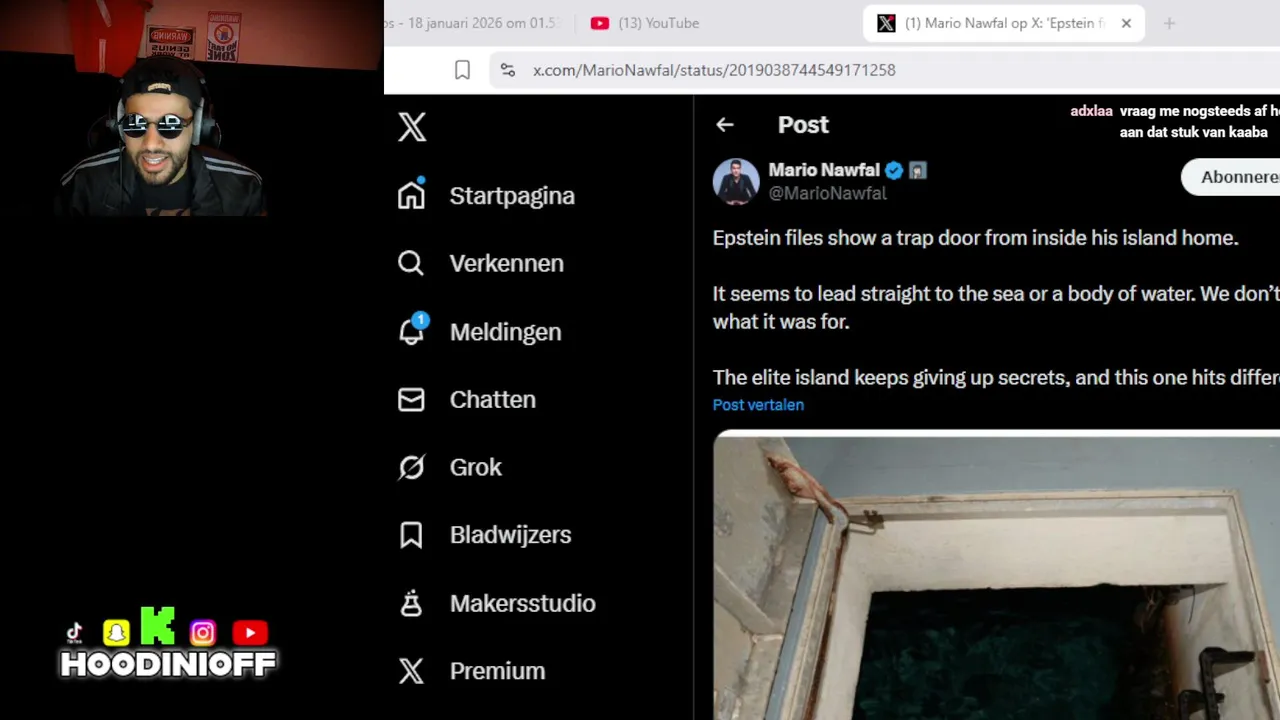The image size is (1280, 720).
Task: Click the browser bookmark icon
Action: coord(462,70)
